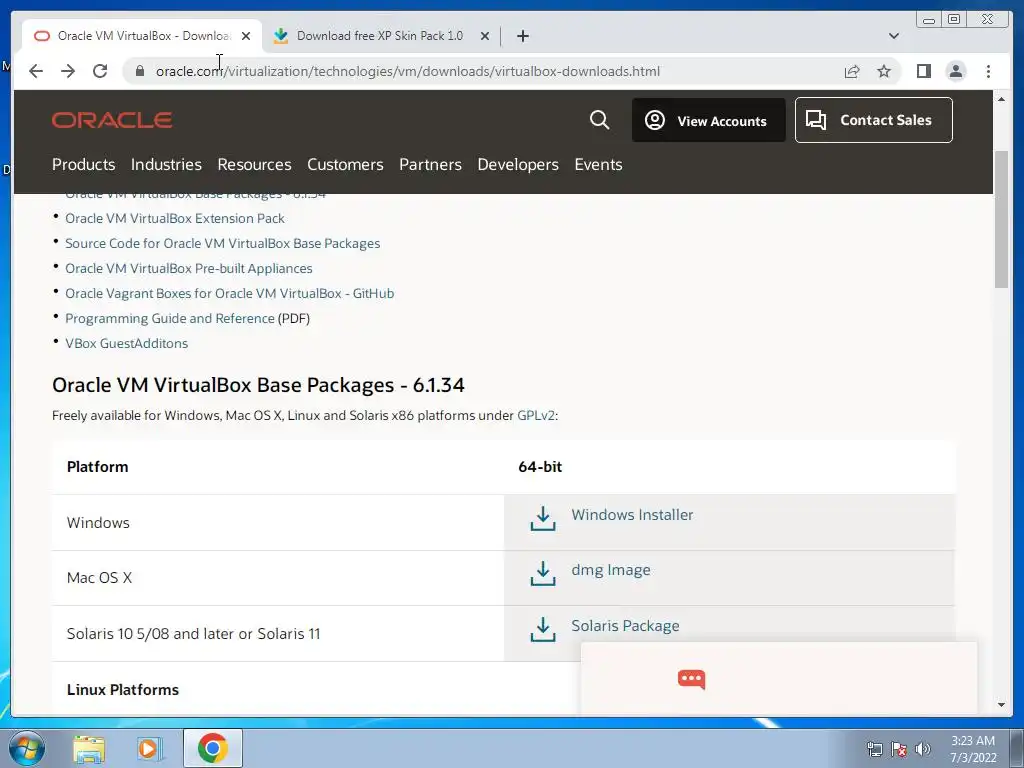Click the taskbar clock showing 3:23 AM
1024x768 pixels.
click(x=973, y=749)
